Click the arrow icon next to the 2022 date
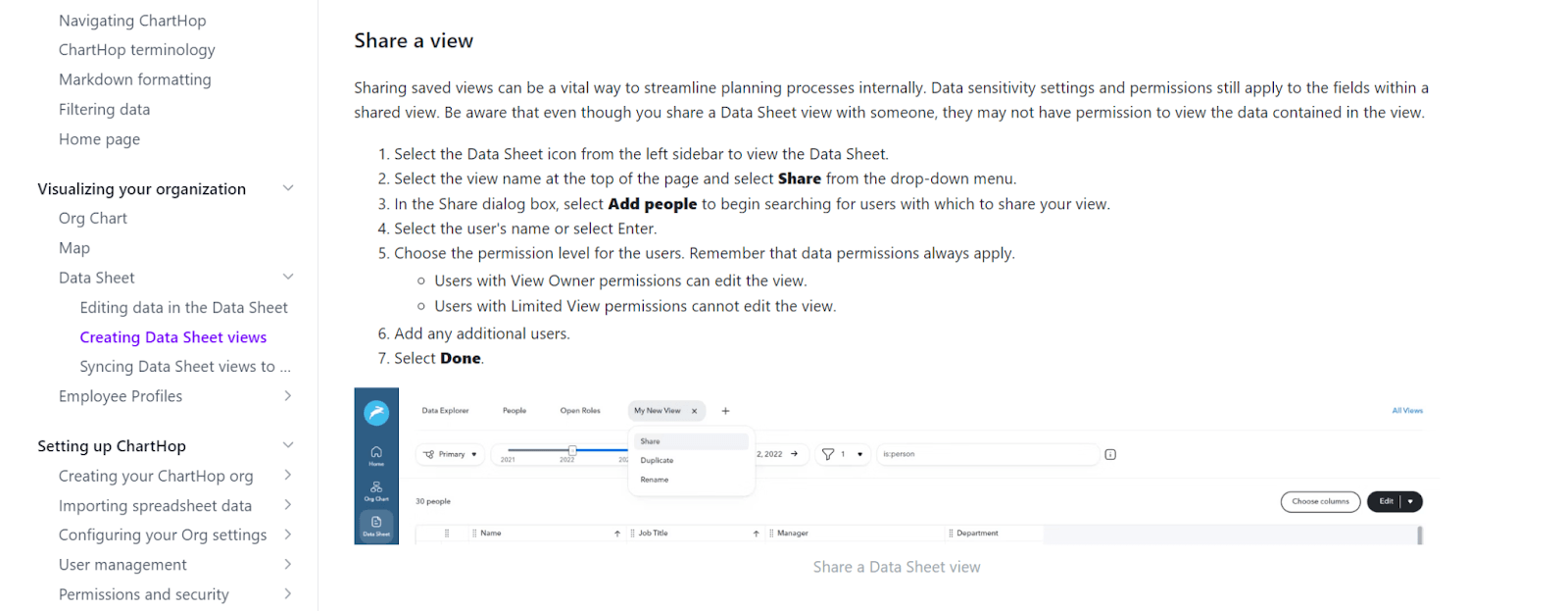The image size is (1568, 611). tap(794, 454)
